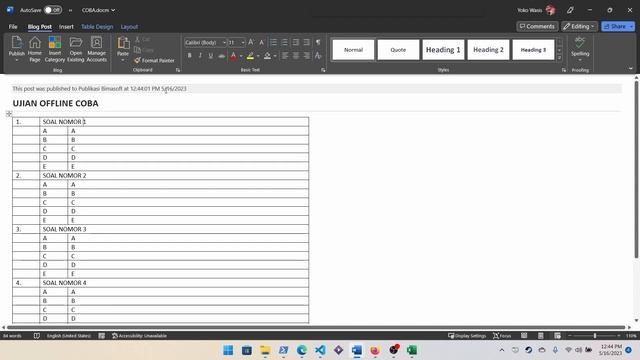Apply the Heading 1 style
Image resolution: width=640 pixels, height=360 pixels.
pos(443,50)
